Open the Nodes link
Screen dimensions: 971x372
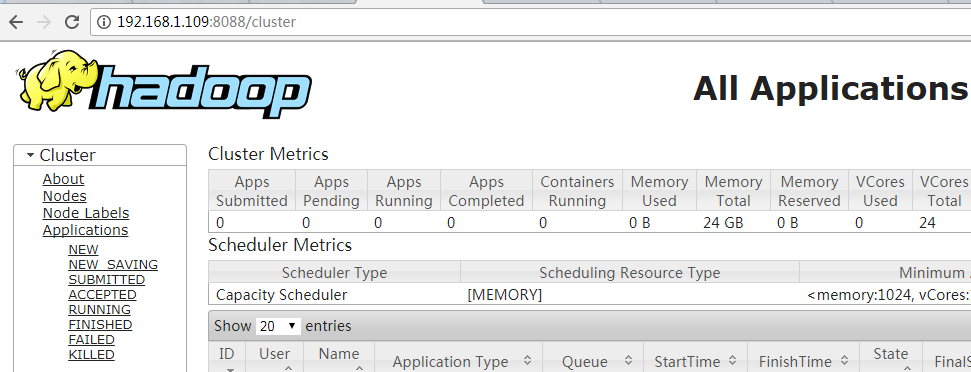click(64, 196)
